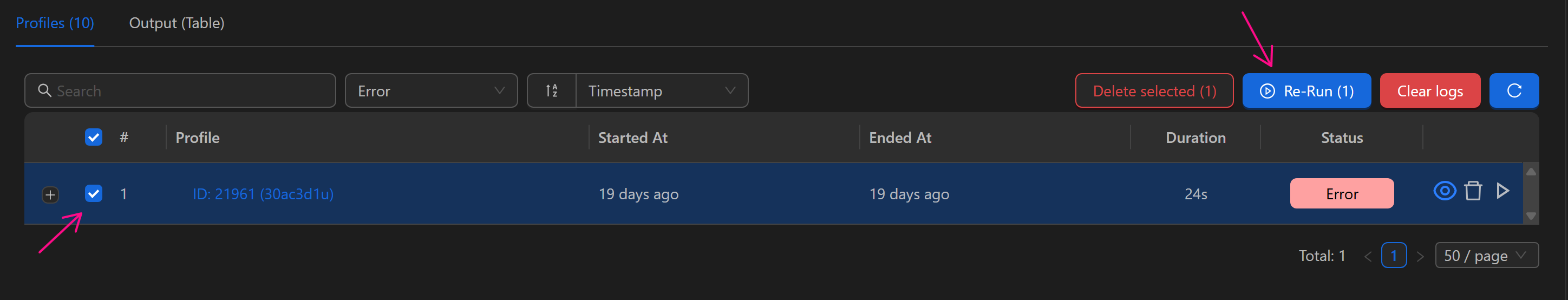Click the Delete selected (1) button
This screenshot has width=1568, height=300.
(x=1154, y=92)
